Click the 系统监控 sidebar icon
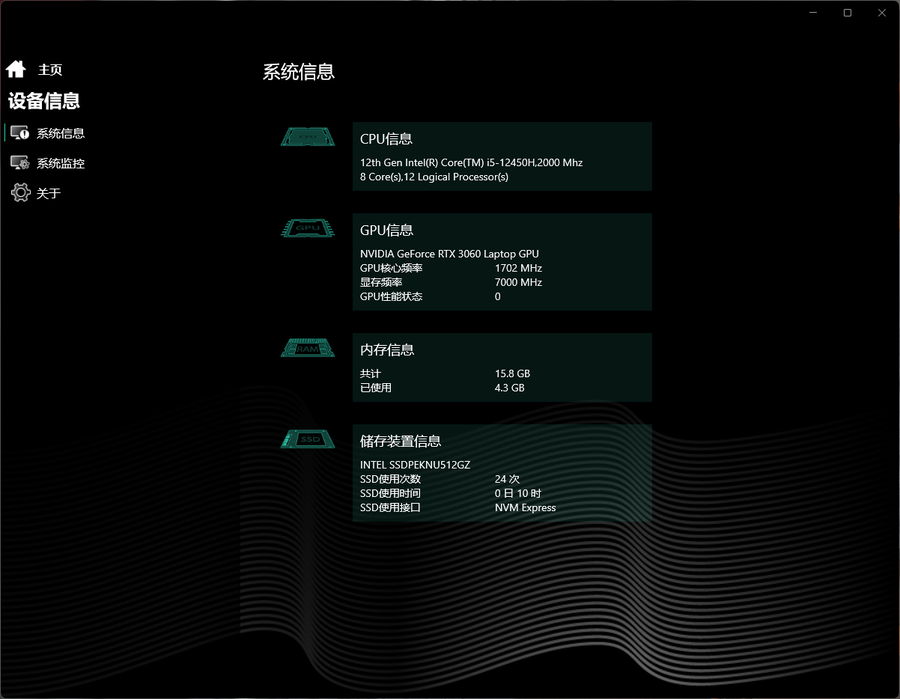 point(20,163)
